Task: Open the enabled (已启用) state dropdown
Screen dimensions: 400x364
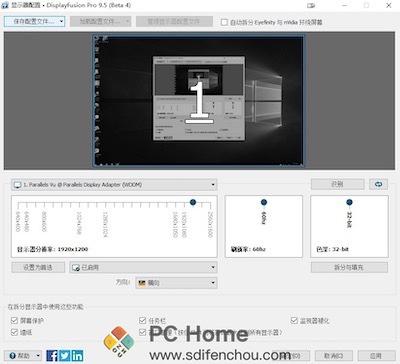Action: click(143, 267)
